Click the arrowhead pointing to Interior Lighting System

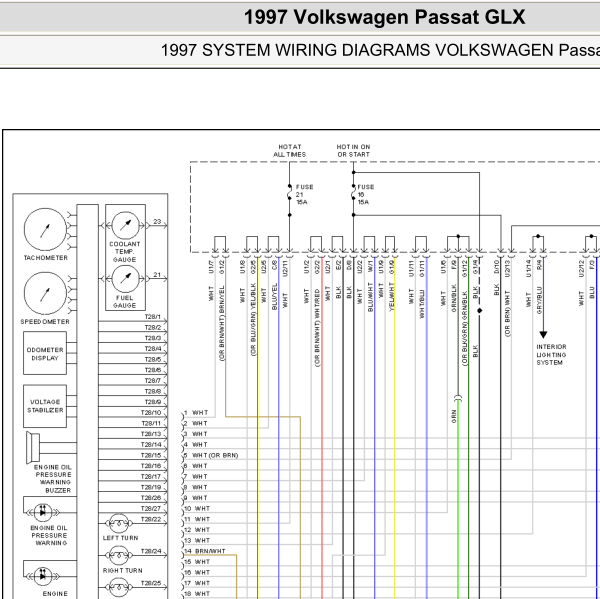tap(543, 335)
